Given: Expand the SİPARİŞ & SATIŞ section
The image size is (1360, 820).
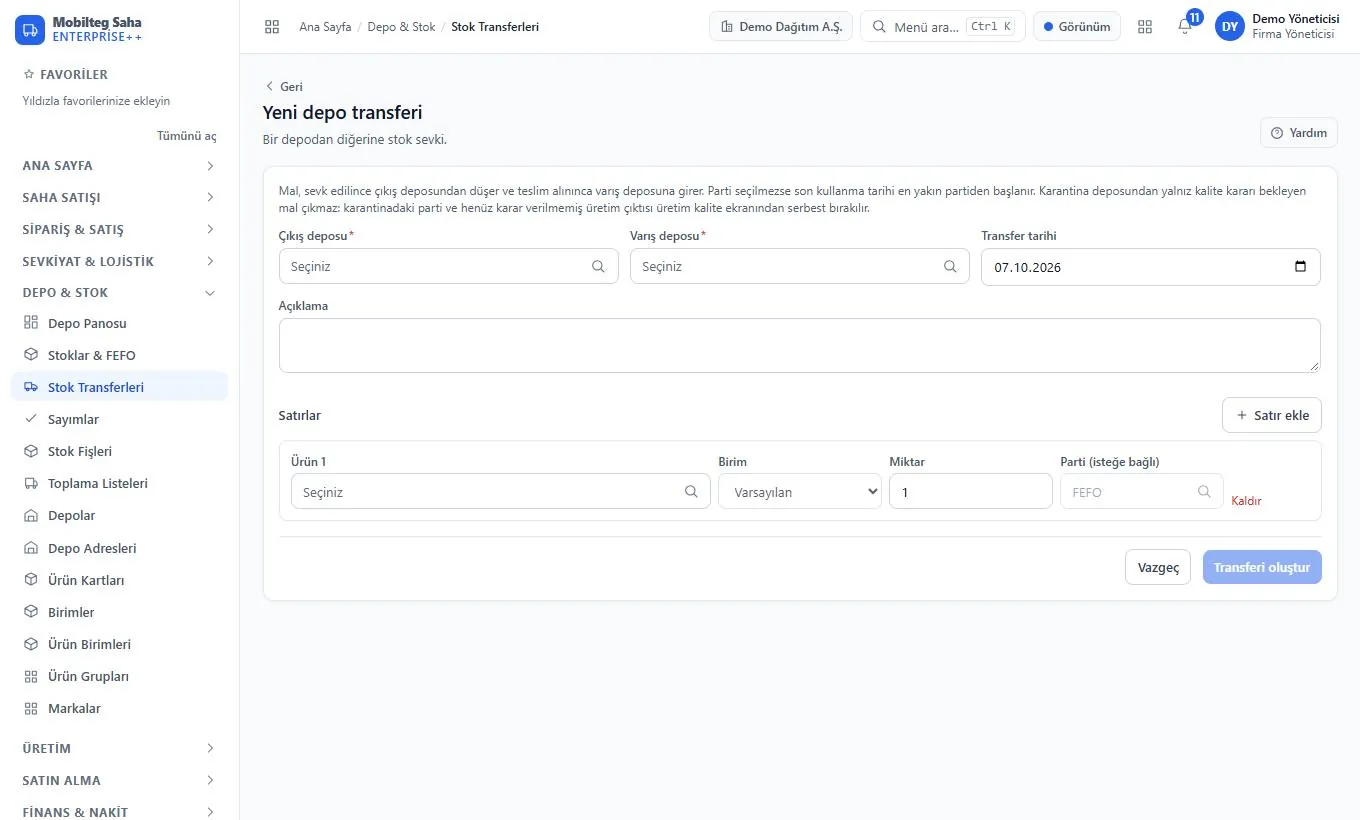Looking at the screenshot, I should pos(119,229).
